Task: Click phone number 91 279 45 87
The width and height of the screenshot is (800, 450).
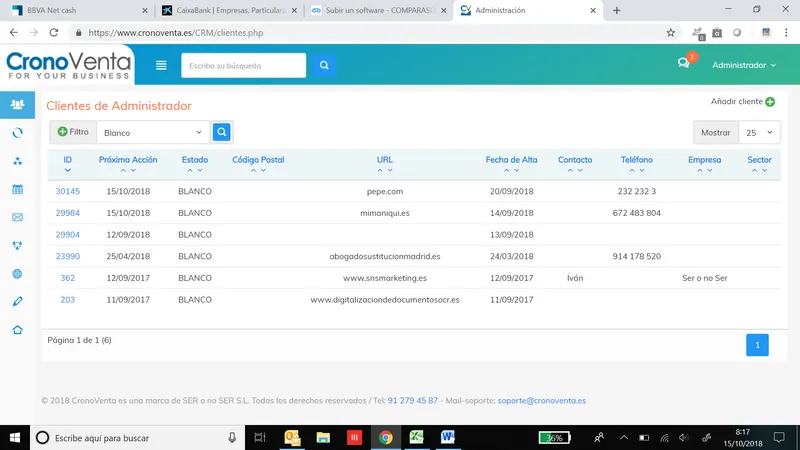Action: pos(413,401)
